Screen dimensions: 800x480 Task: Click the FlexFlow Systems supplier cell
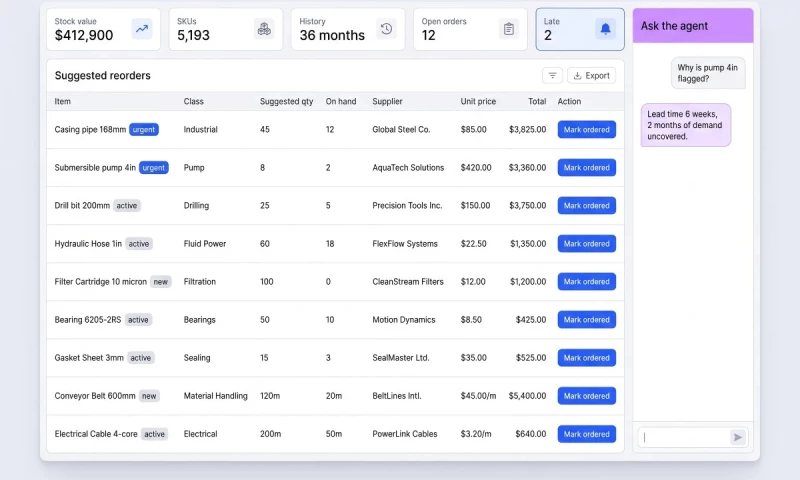coord(405,243)
